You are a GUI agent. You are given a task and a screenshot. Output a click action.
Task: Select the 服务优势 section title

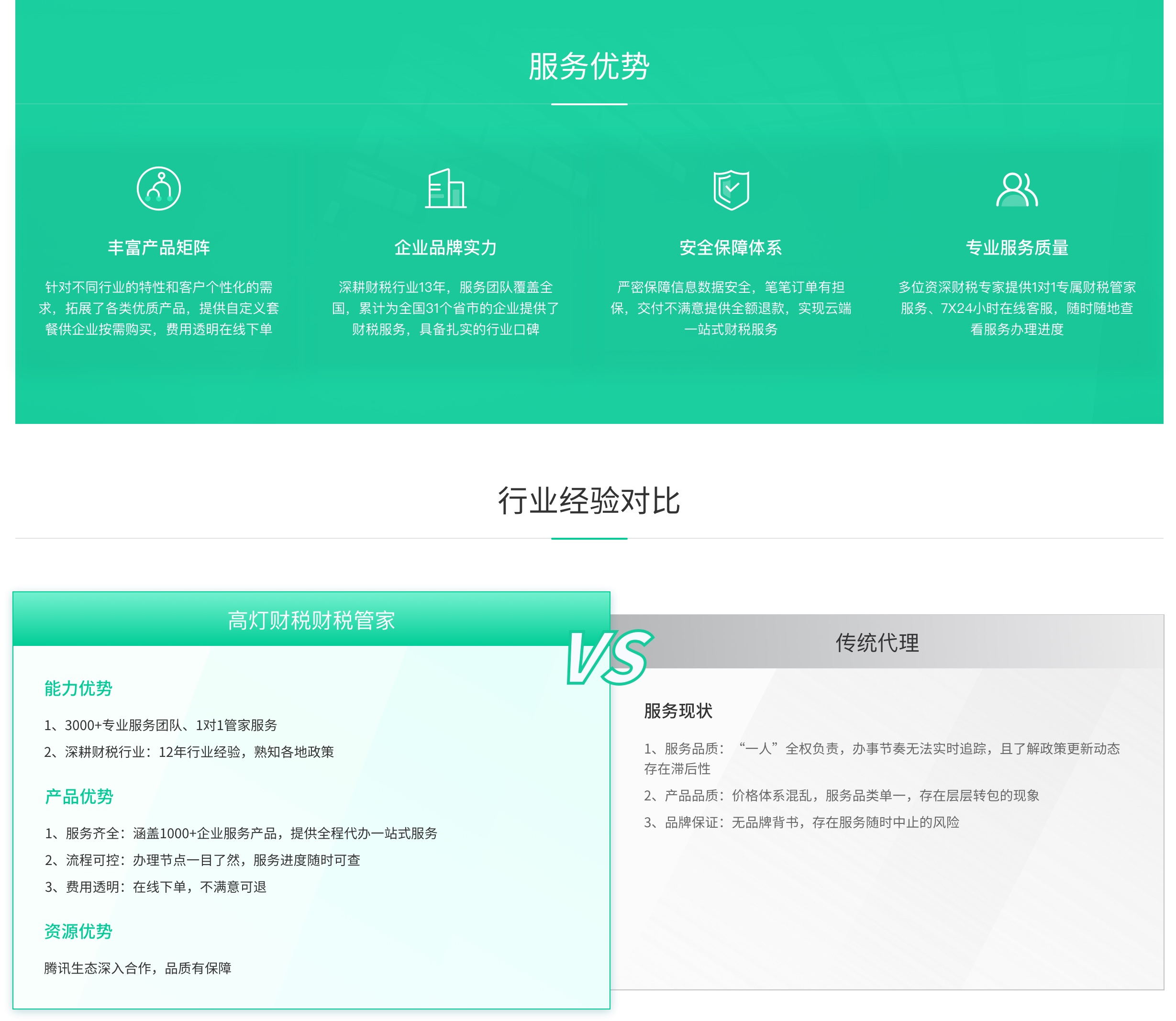pos(588,66)
